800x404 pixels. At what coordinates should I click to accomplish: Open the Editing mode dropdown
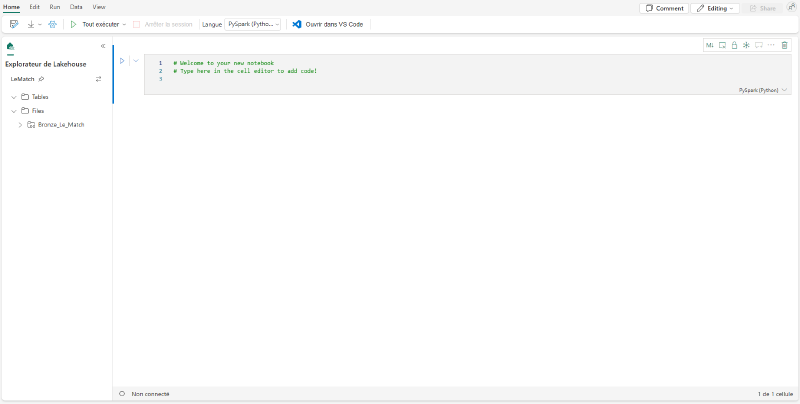tap(715, 8)
